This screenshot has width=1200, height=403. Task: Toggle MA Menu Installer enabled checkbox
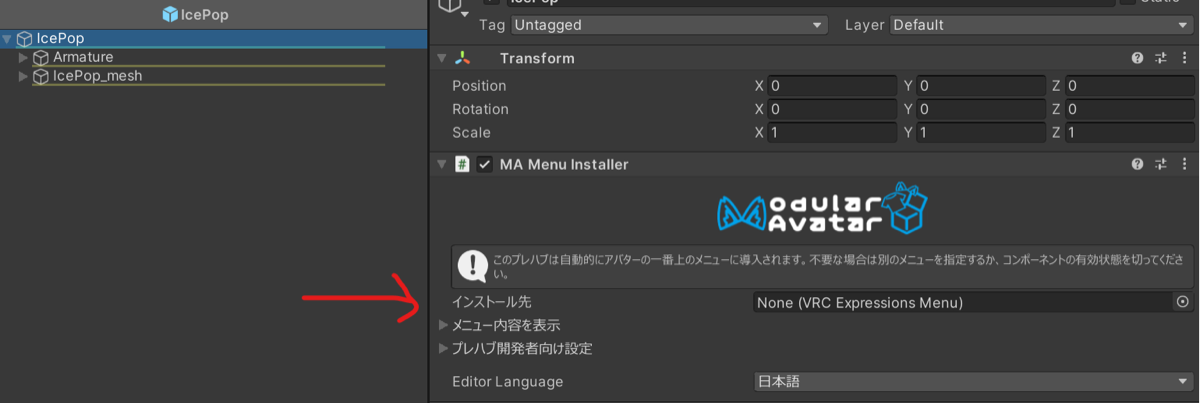485,164
